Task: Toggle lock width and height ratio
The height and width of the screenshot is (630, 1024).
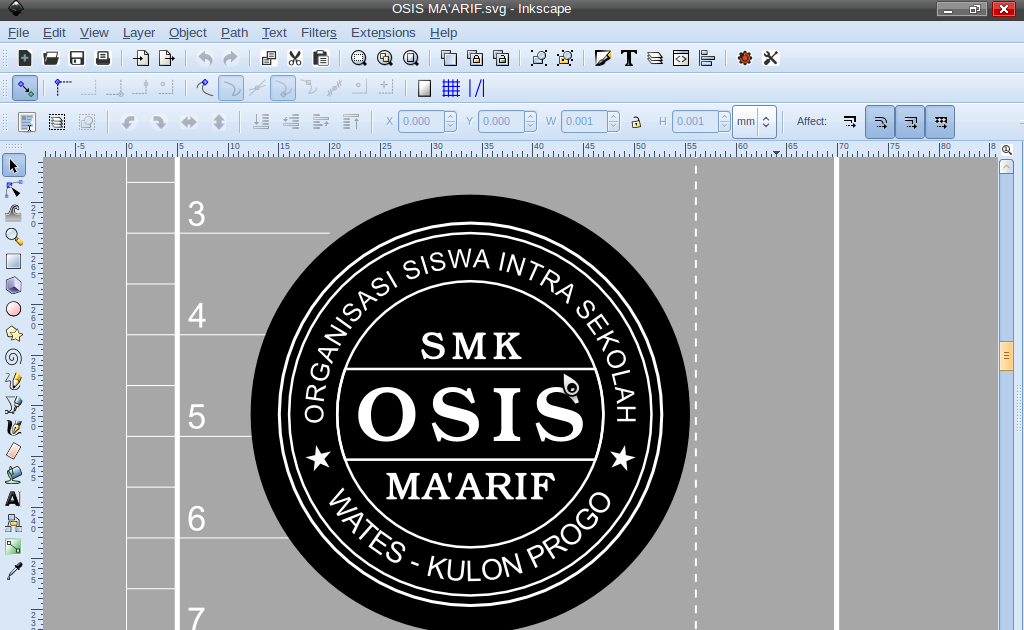Action: 636,121
